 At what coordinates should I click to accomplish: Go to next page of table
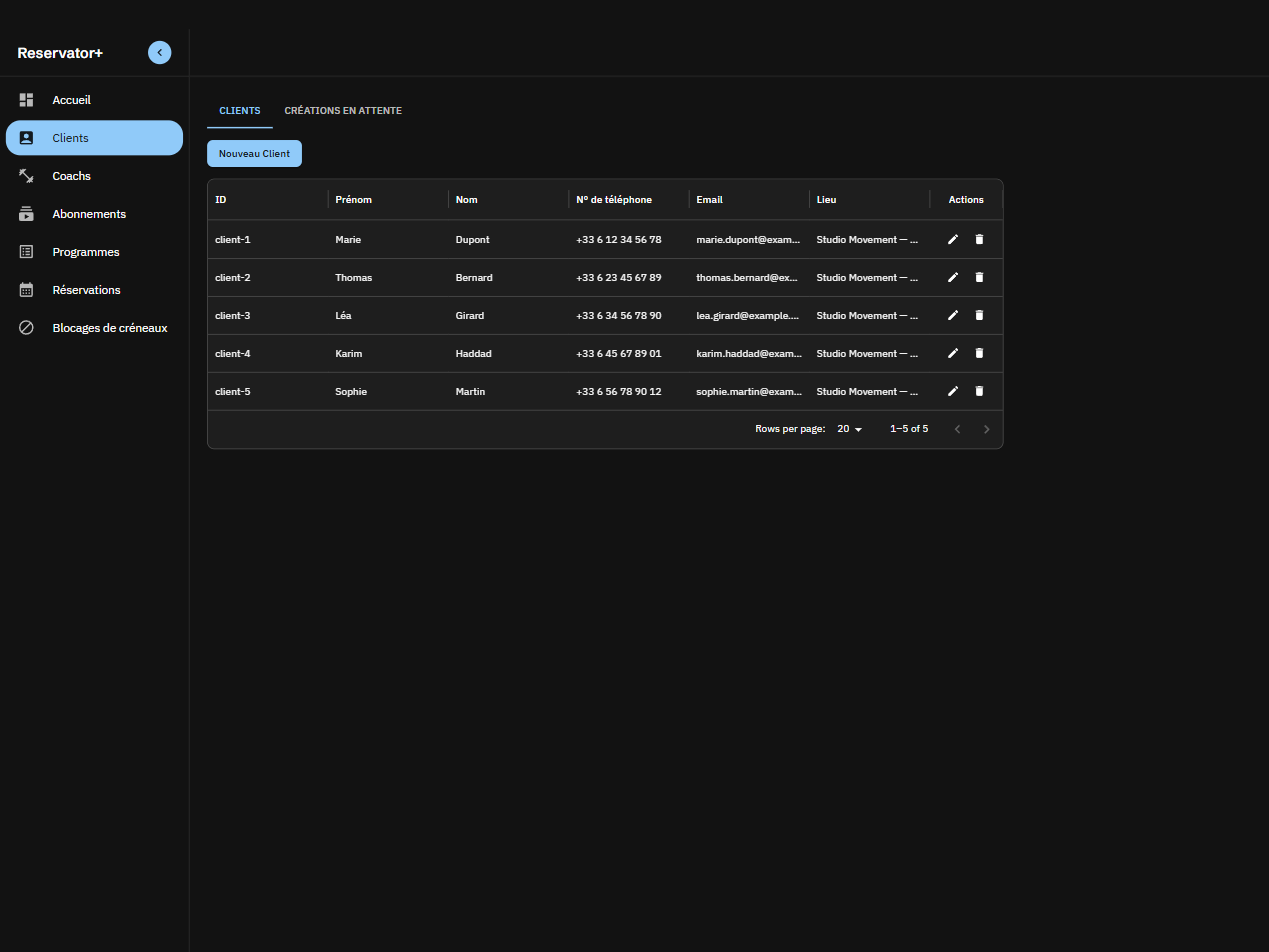[987, 429]
